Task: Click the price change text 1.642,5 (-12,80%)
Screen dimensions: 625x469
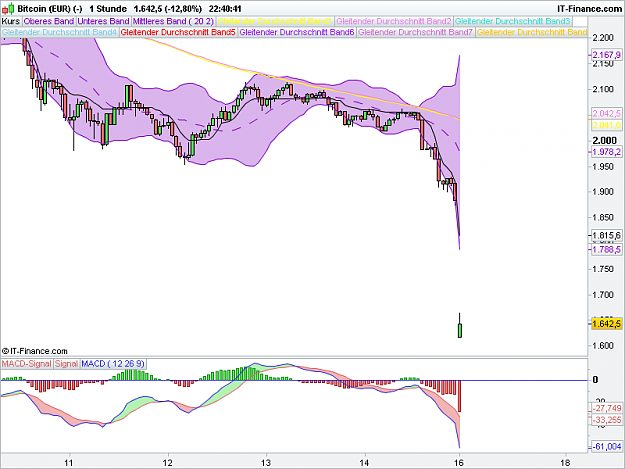Action: (167, 8)
